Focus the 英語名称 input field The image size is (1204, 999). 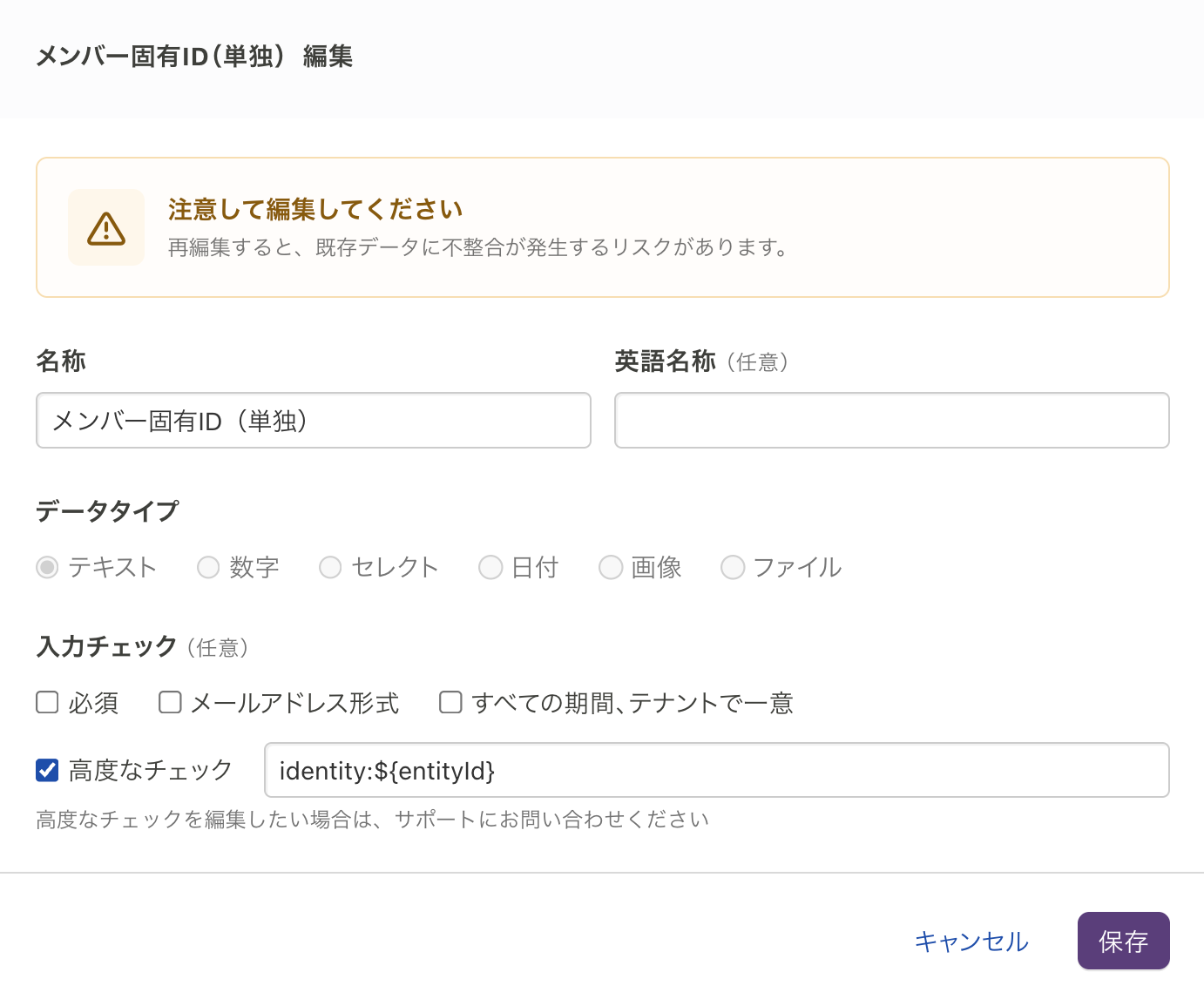click(891, 421)
